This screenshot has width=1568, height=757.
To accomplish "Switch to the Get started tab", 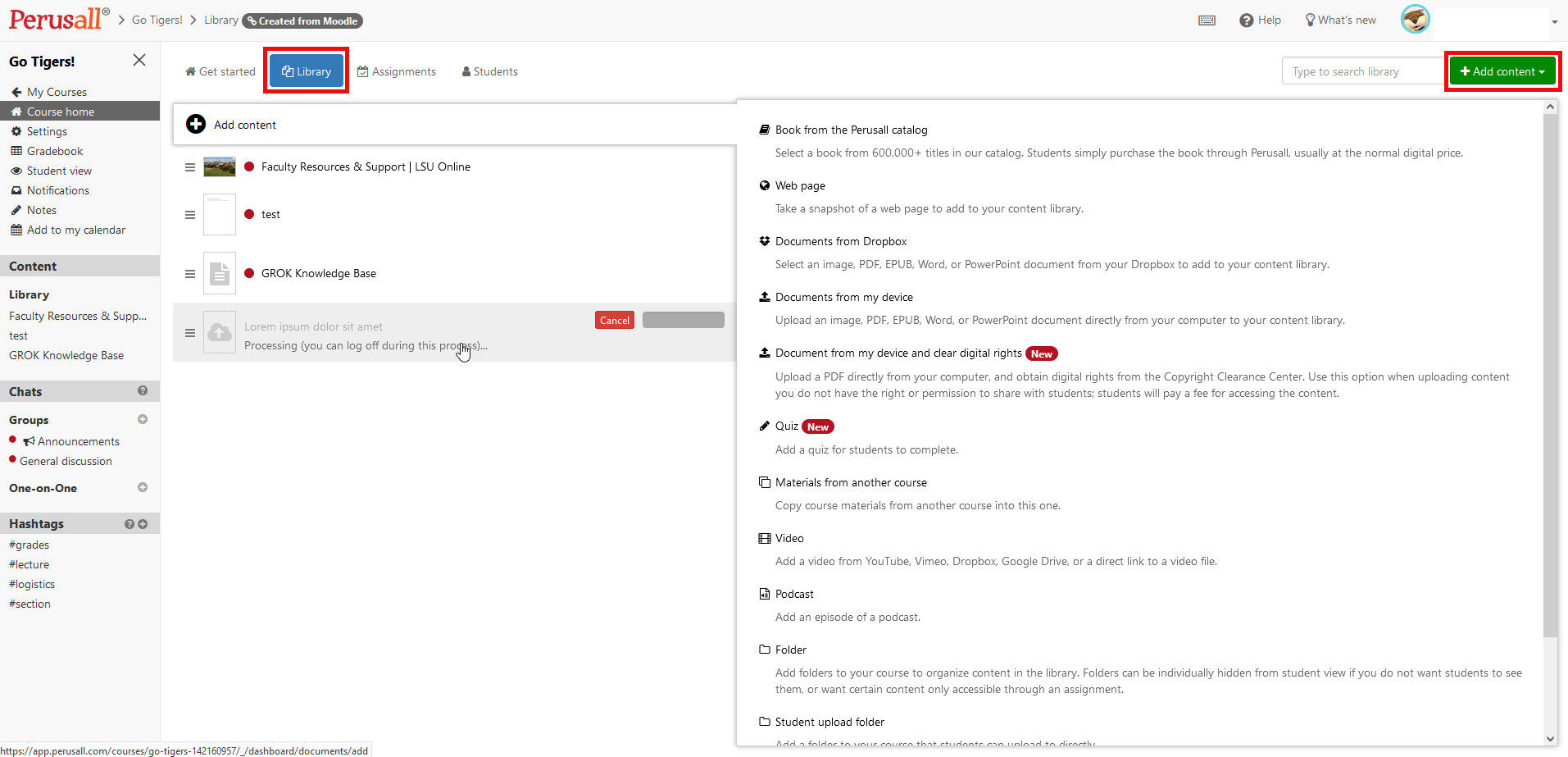I will tap(220, 71).
